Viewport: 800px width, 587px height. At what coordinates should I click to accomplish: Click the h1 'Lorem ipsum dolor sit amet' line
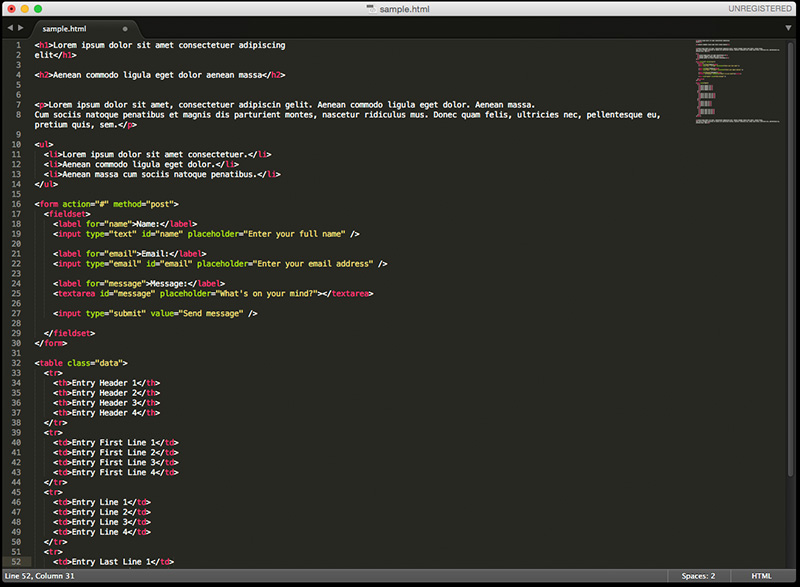(160, 45)
